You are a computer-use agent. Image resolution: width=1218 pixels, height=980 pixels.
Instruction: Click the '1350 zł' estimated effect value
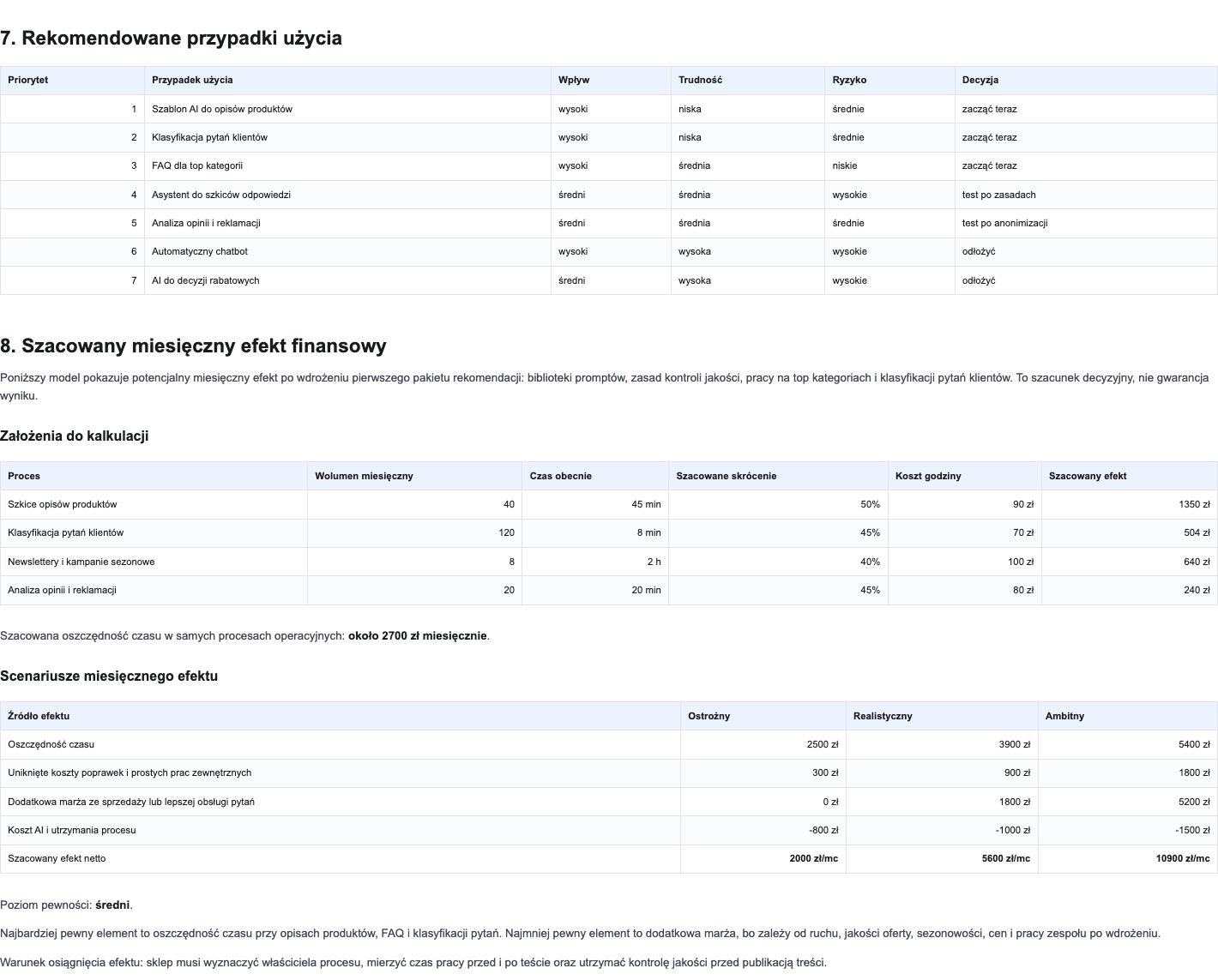[x=1130, y=504]
